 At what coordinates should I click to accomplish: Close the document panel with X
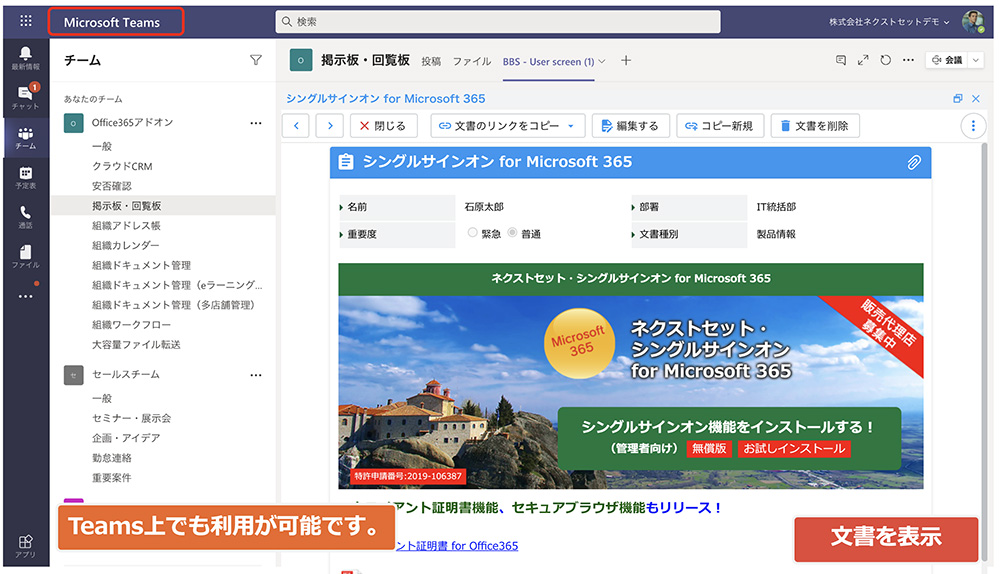(x=976, y=98)
